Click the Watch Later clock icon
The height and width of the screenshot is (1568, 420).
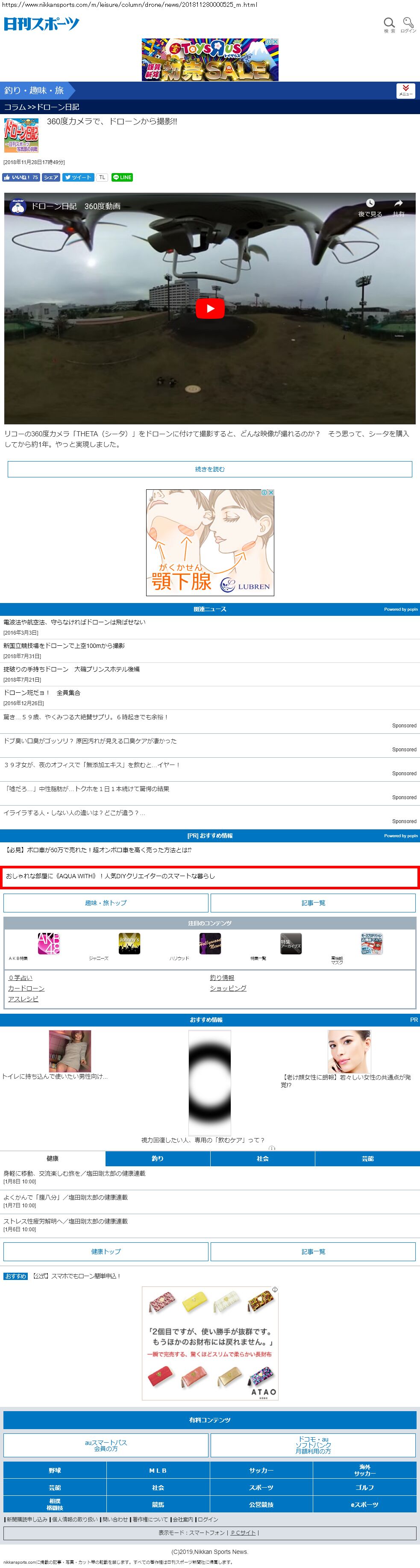(x=370, y=203)
